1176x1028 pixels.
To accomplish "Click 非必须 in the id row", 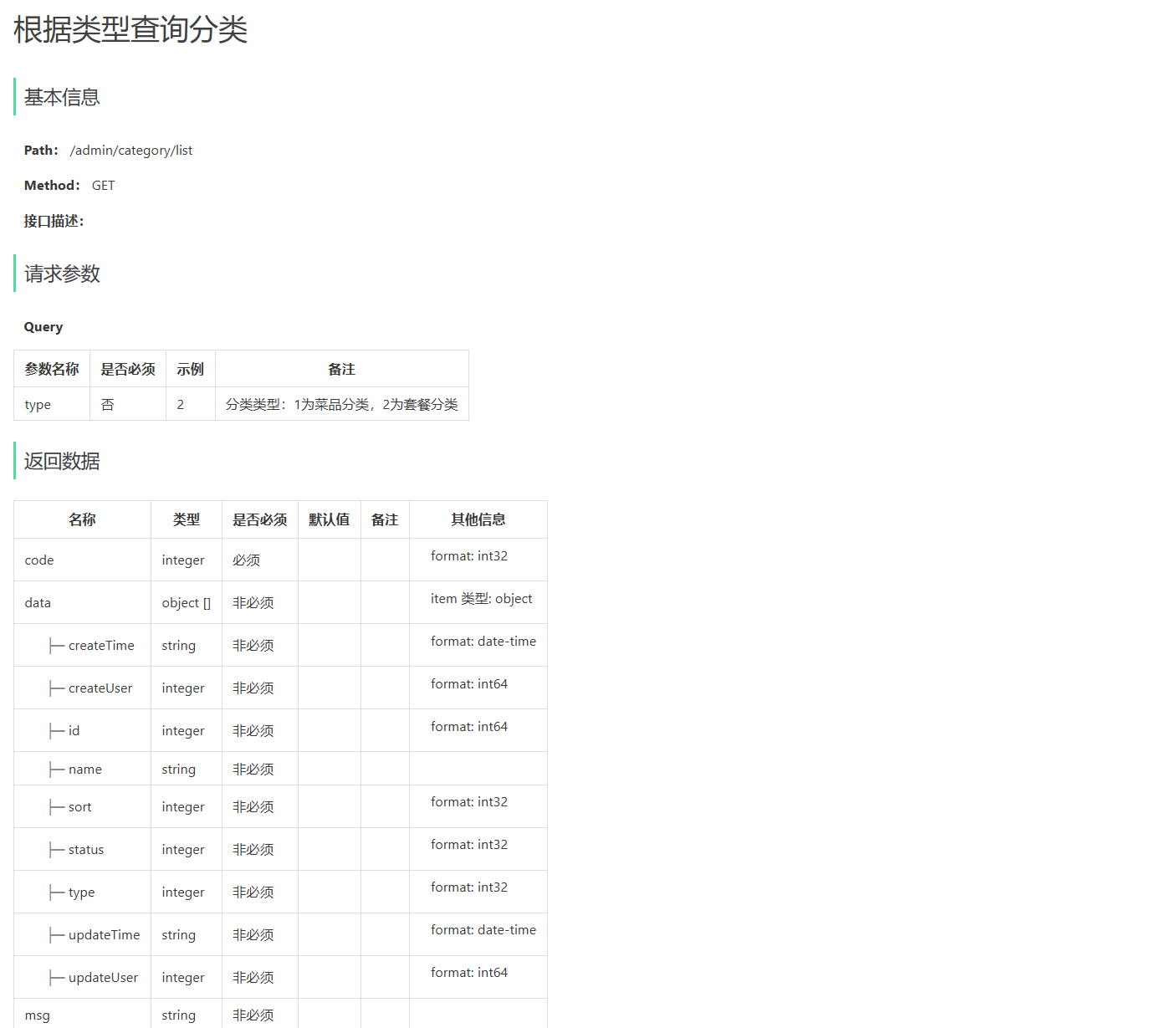I will pos(253,731).
